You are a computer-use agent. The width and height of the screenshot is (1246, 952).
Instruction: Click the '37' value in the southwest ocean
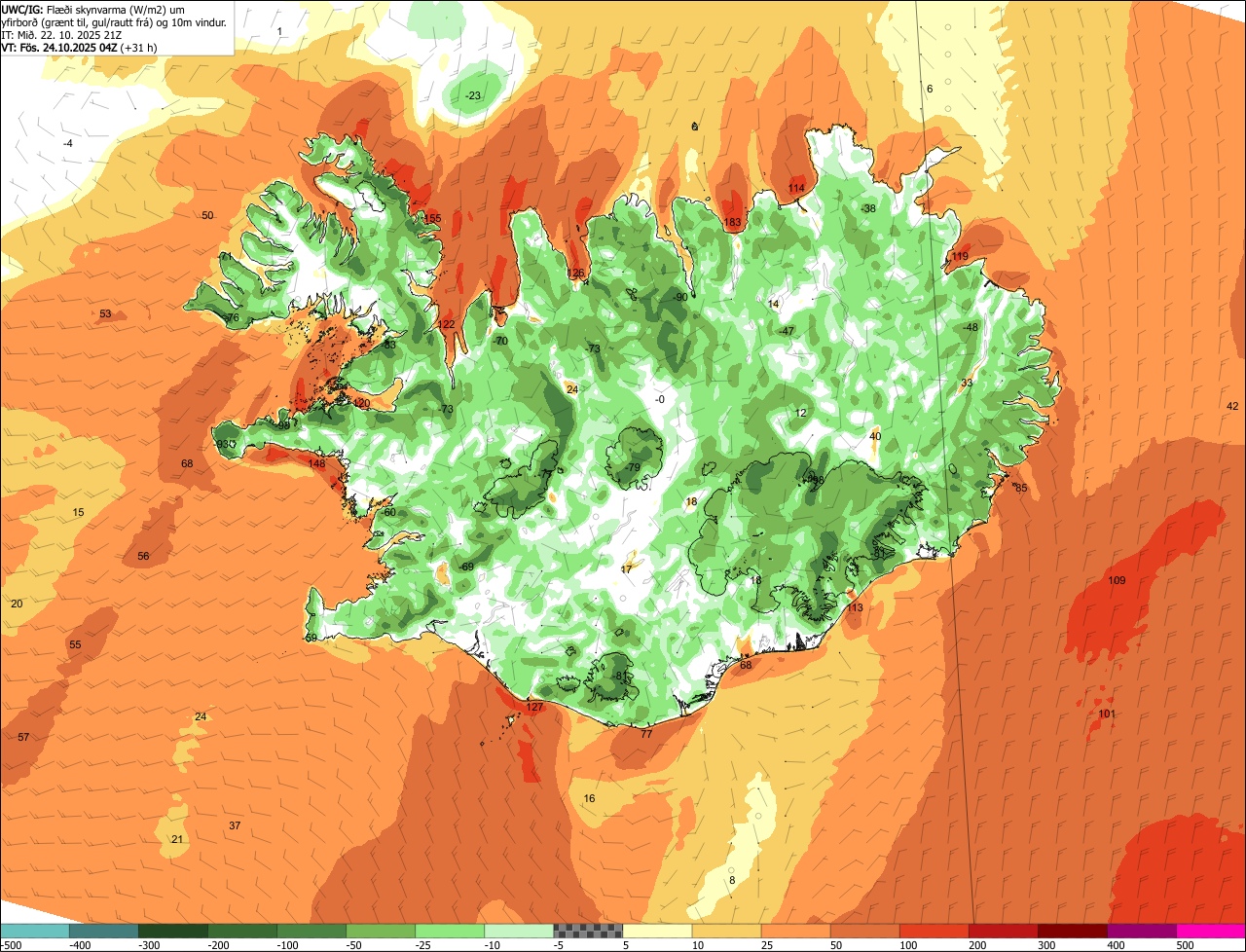[235, 825]
